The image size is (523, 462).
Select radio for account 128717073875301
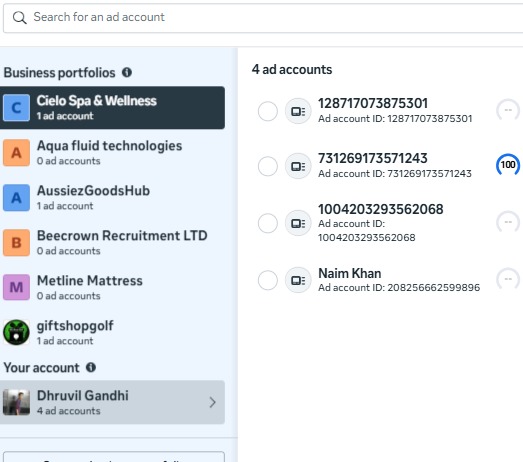click(x=268, y=111)
